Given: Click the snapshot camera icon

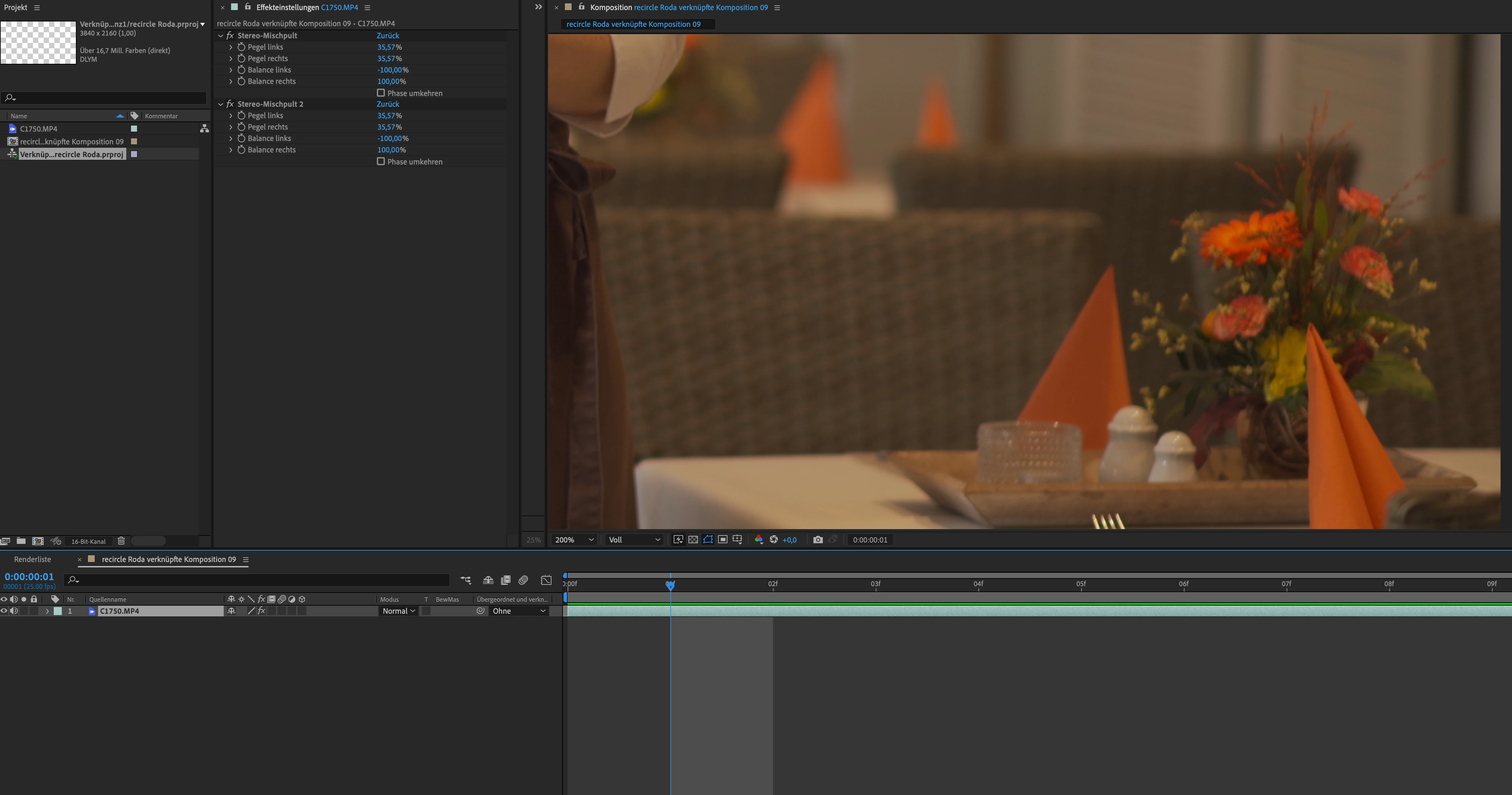Looking at the screenshot, I should click(x=818, y=540).
